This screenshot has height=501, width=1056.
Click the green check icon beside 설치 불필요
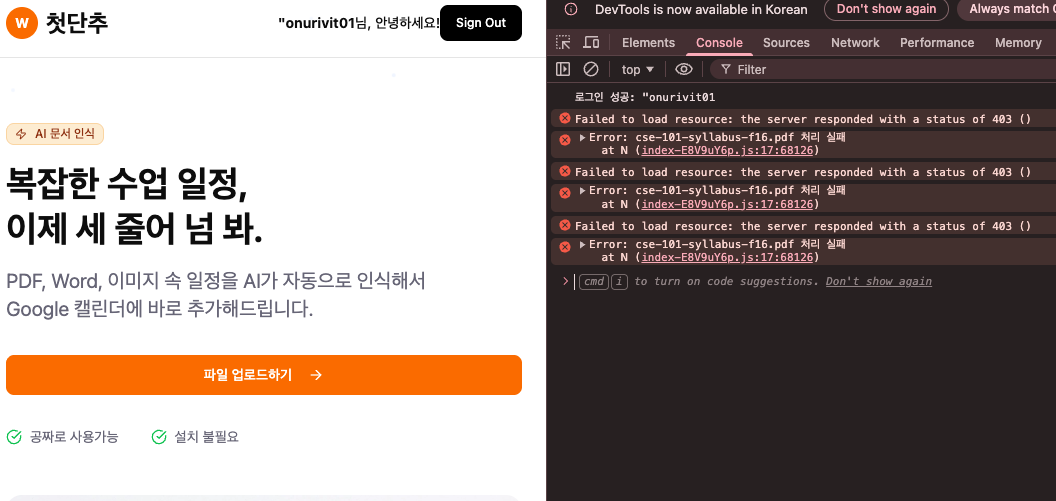coord(159,438)
